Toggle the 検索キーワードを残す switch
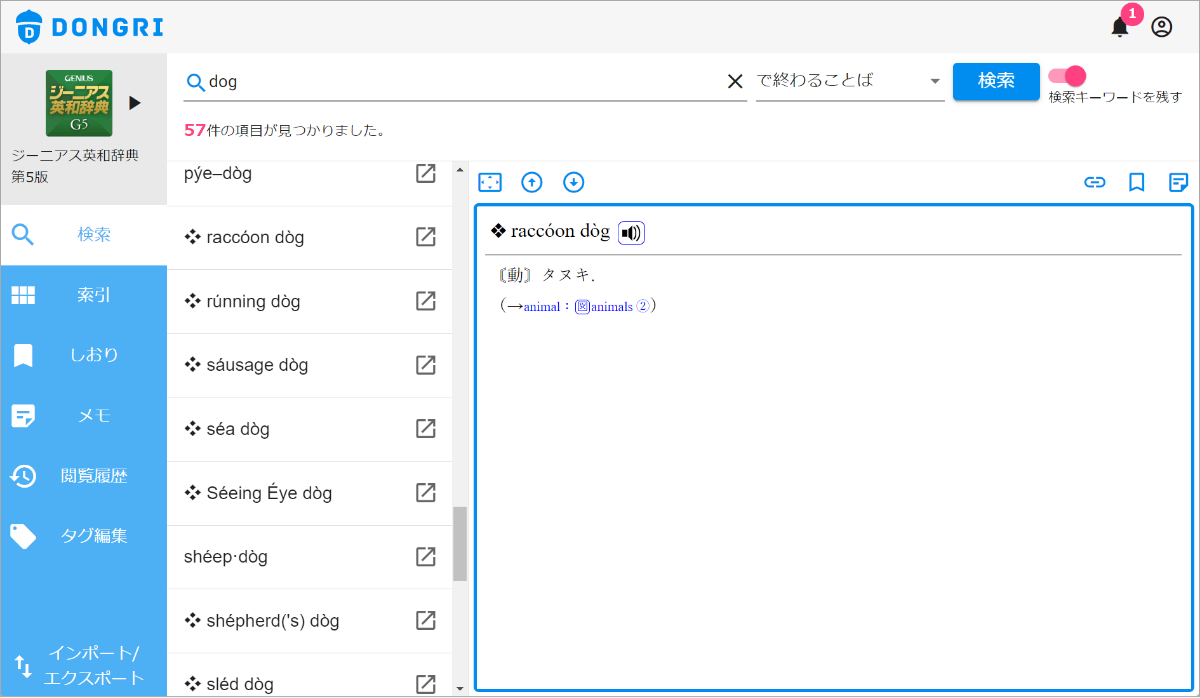This screenshot has height=698, width=1200. point(1066,76)
